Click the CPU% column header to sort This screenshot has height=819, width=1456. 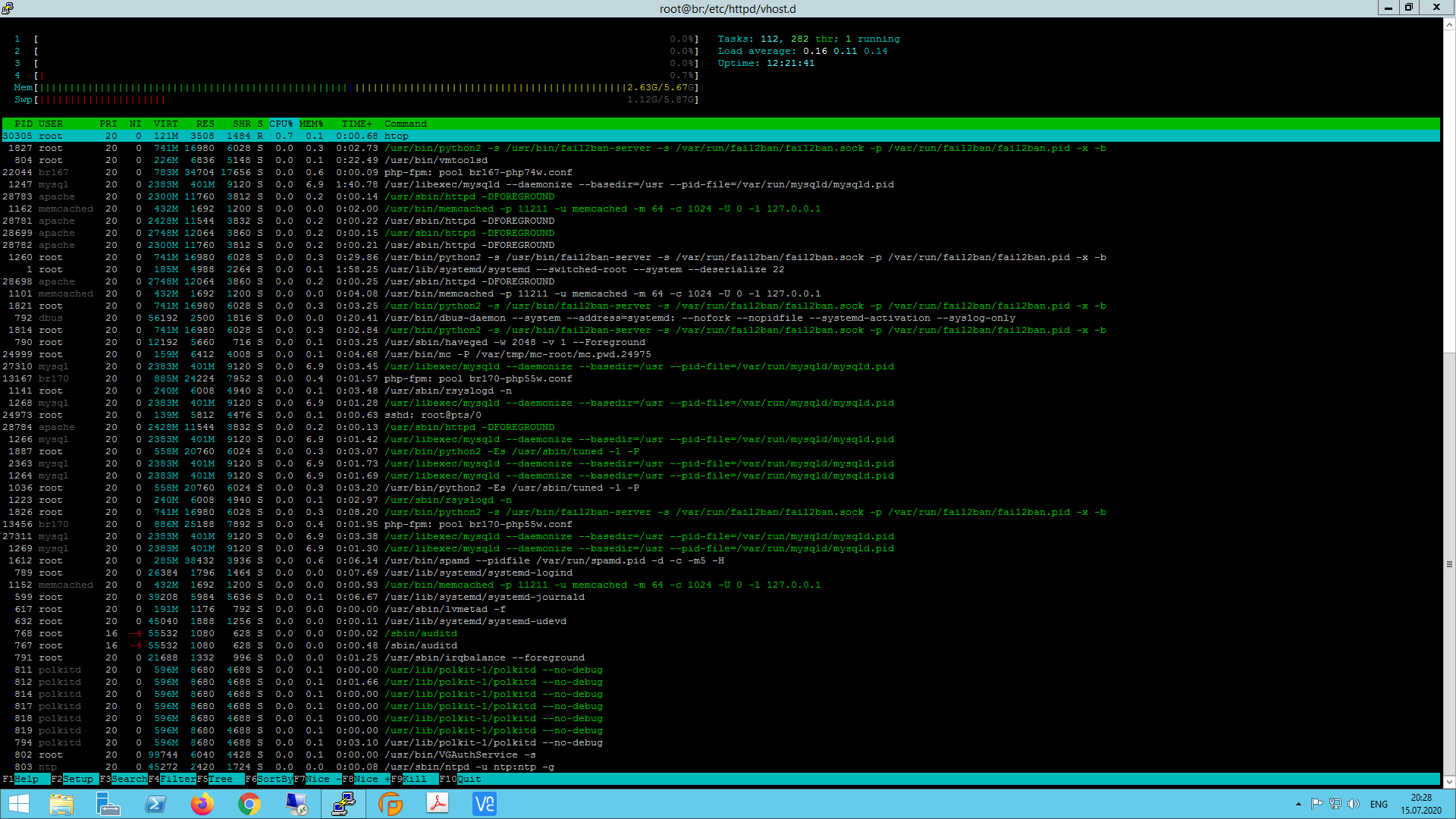[x=281, y=124]
